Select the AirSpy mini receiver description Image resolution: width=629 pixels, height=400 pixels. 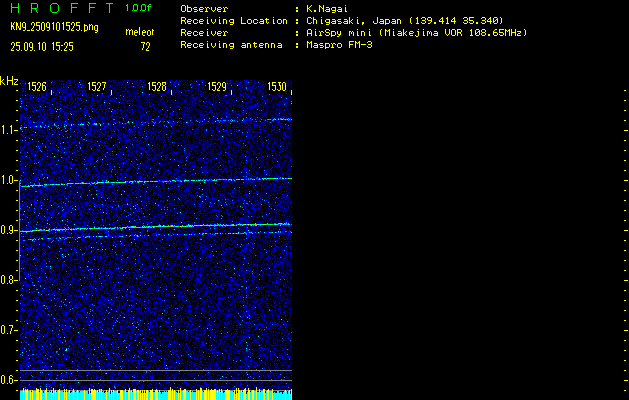(x=417, y=33)
